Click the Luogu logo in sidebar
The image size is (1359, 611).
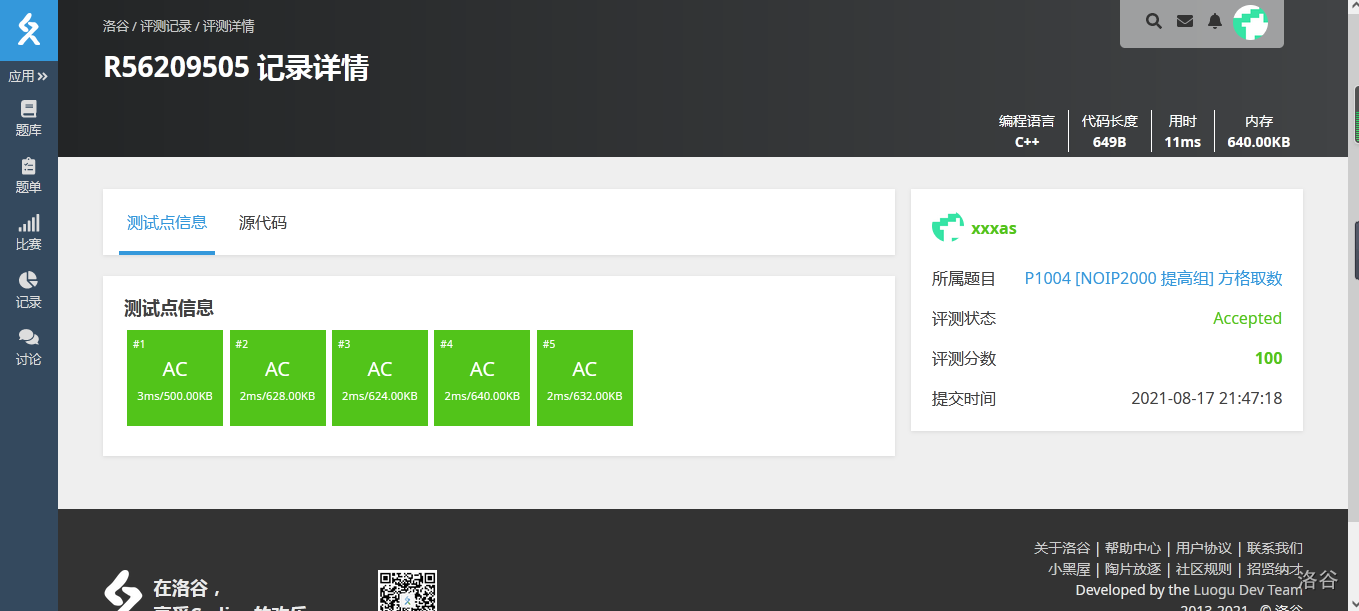(29, 30)
